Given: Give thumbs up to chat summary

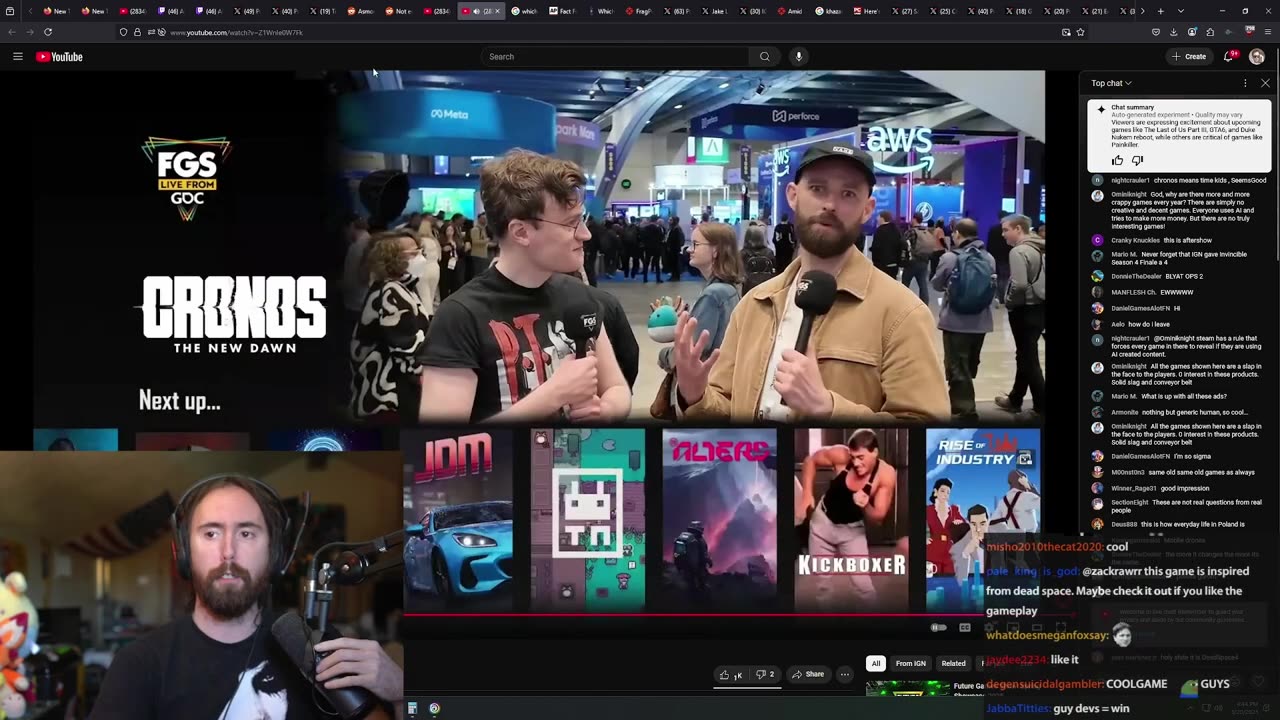Looking at the screenshot, I should [1117, 160].
